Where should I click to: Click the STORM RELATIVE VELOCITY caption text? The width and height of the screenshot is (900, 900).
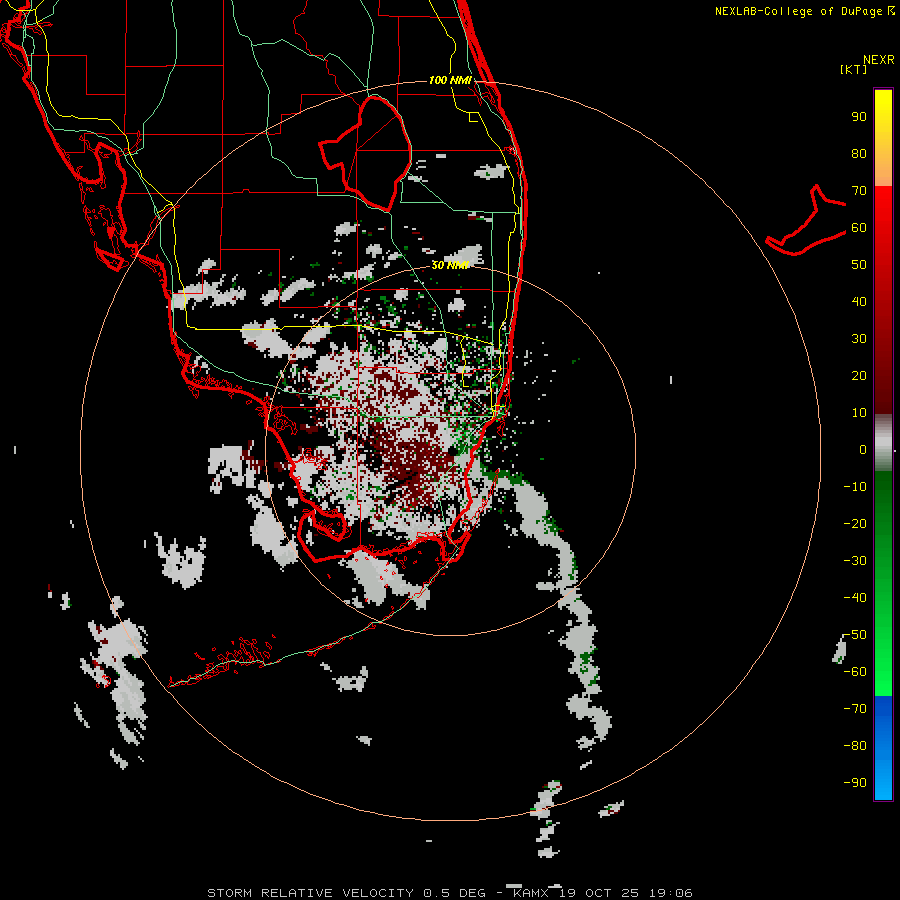coord(310,893)
